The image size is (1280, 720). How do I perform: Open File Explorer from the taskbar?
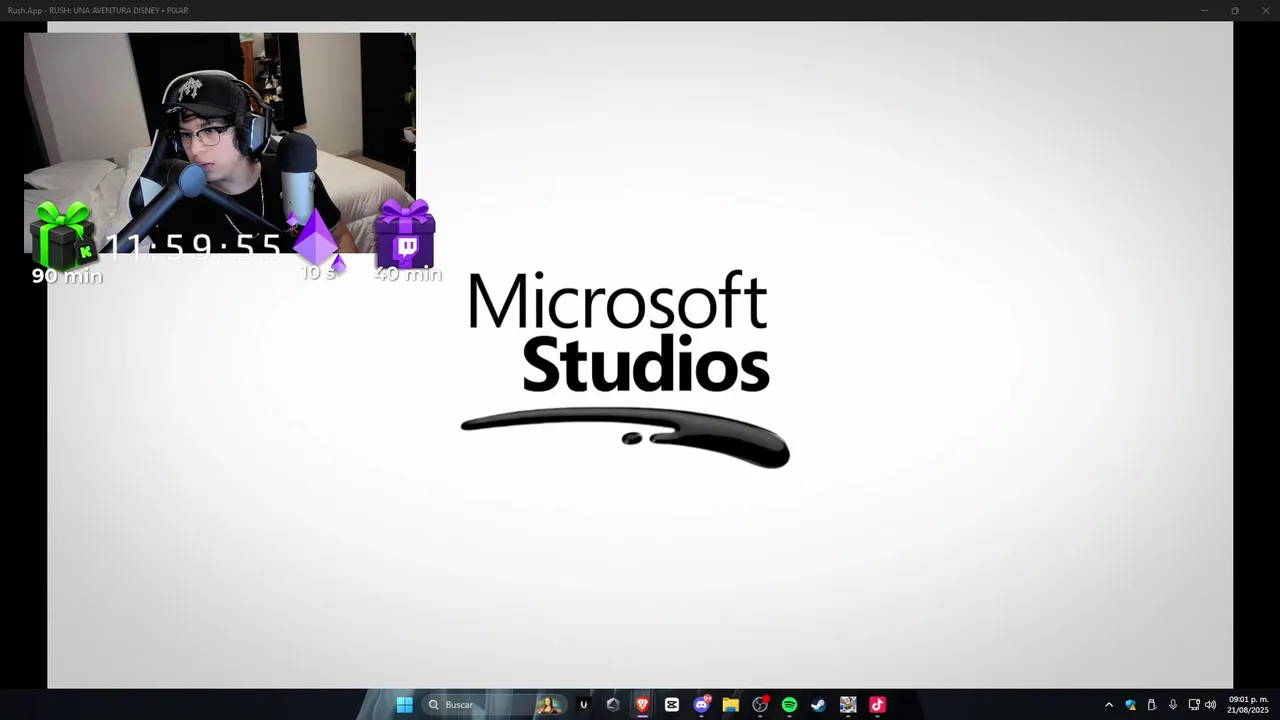click(731, 705)
